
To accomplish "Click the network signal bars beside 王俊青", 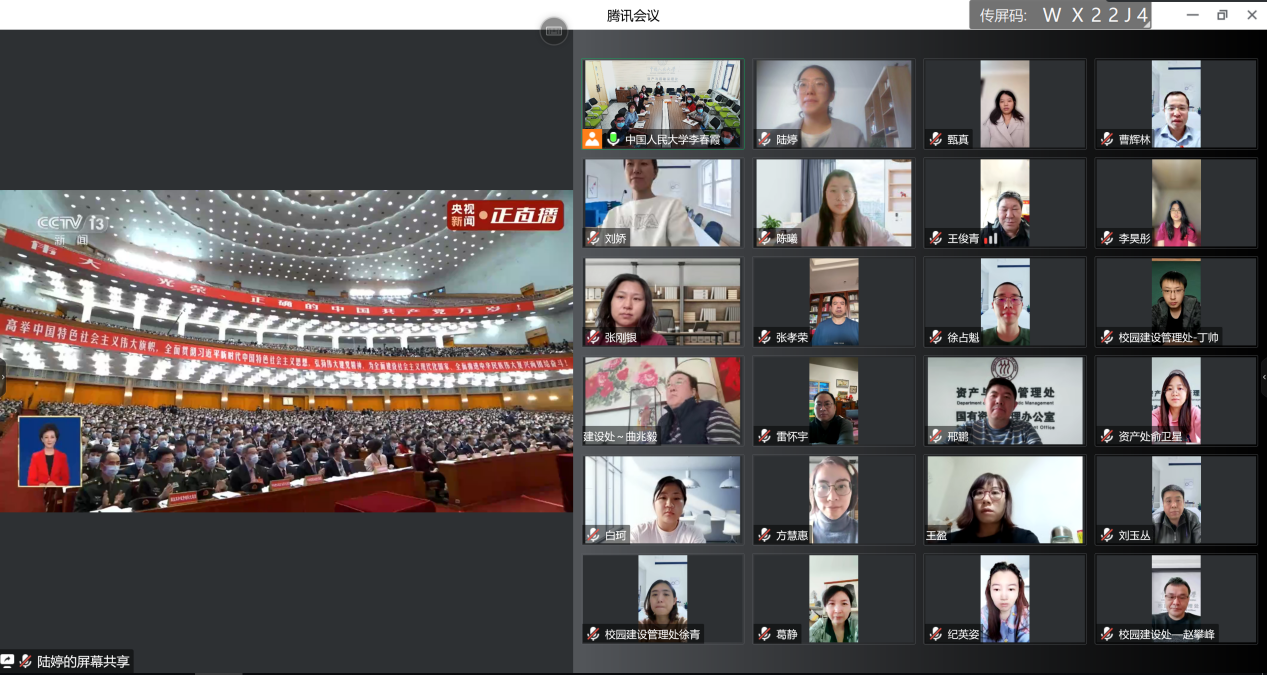I will tap(993, 239).
